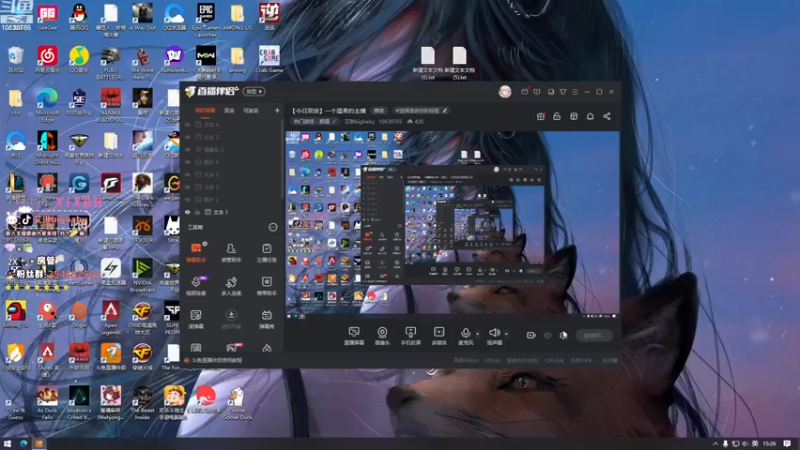This screenshot has height=450, width=800.
Task: Add a 手机投屏 phone casting source
Action: [411, 336]
